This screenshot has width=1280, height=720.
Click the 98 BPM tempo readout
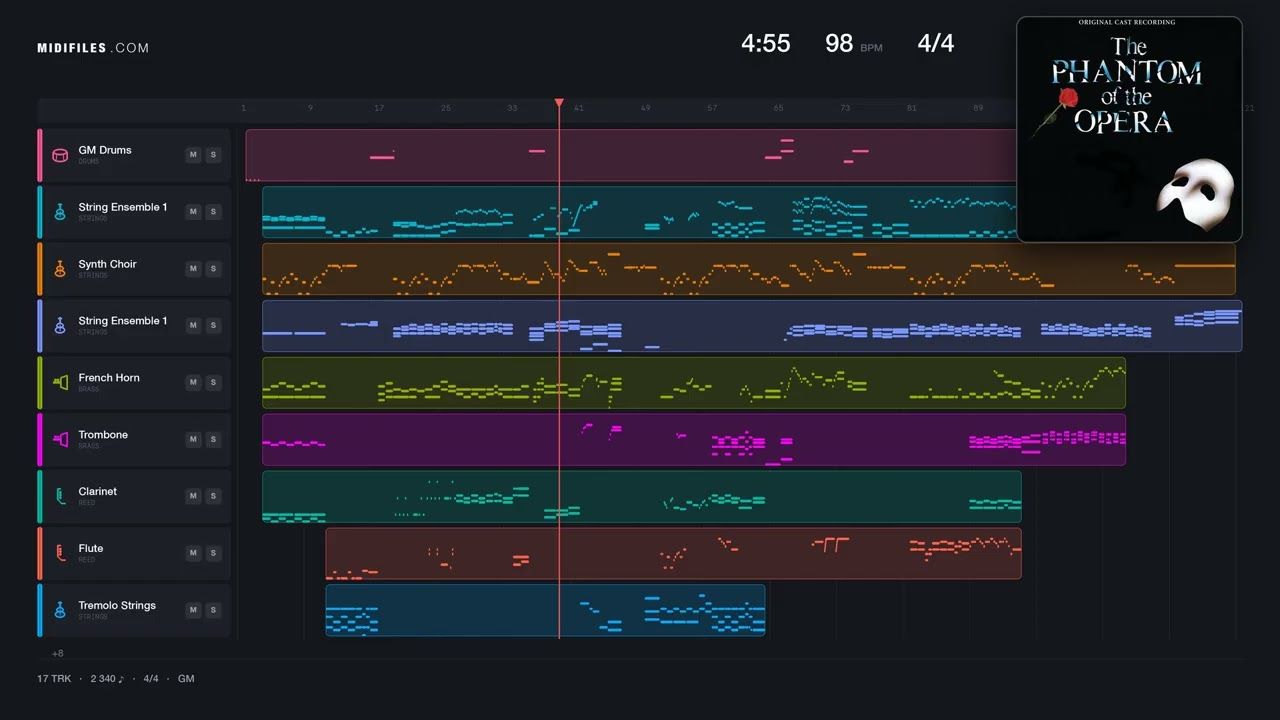coord(854,44)
